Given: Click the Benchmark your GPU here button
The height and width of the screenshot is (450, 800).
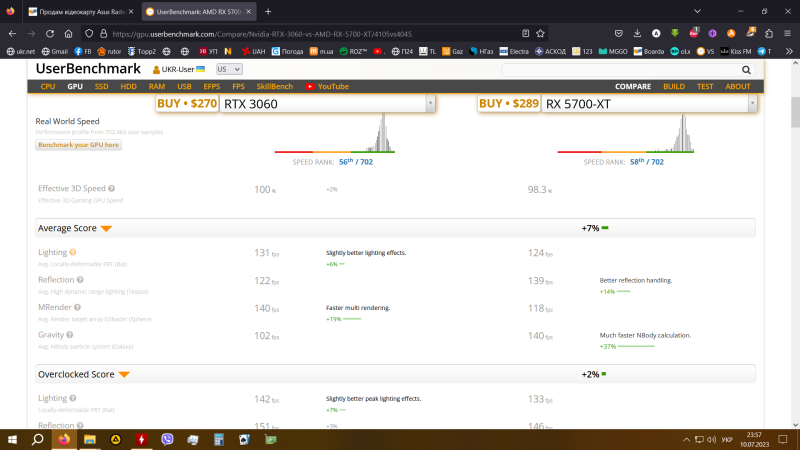Looking at the screenshot, I should coord(79,145).
